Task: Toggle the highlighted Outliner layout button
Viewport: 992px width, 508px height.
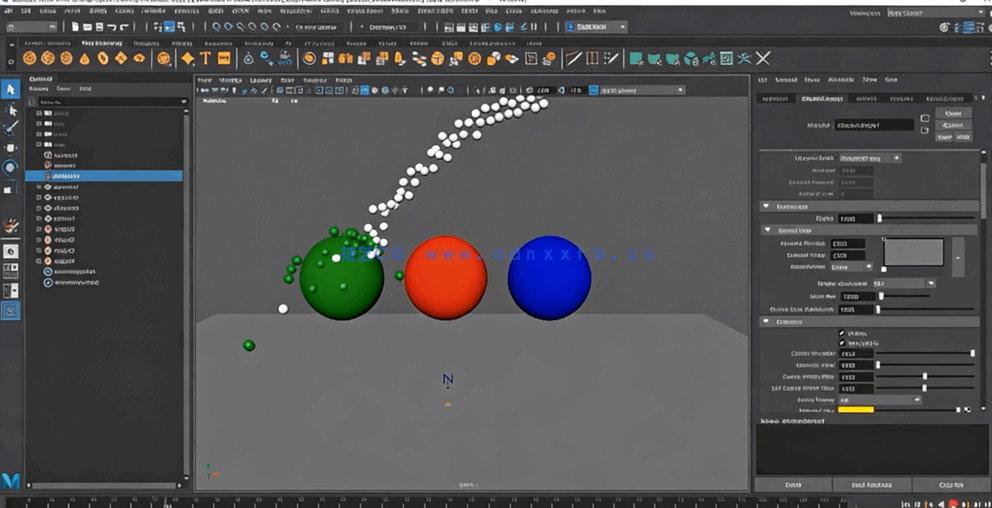Action: click(x=11, y=311)
